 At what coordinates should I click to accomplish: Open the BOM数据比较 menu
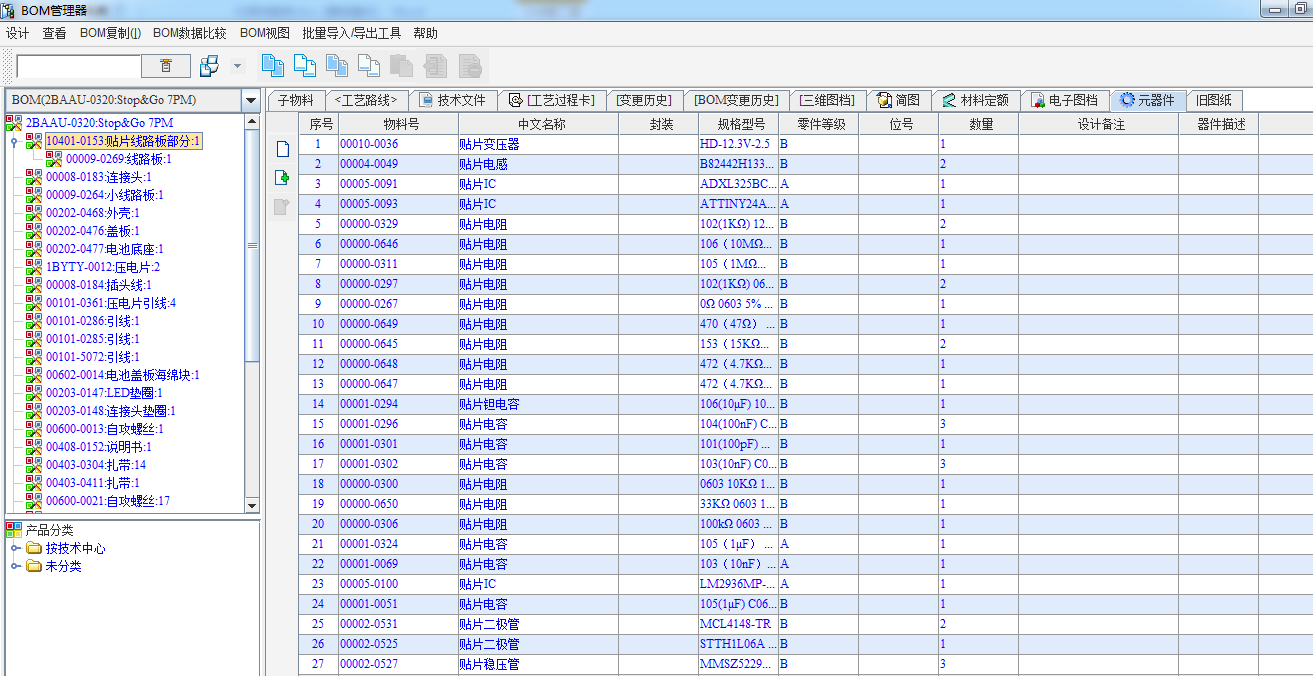[190, 33]
